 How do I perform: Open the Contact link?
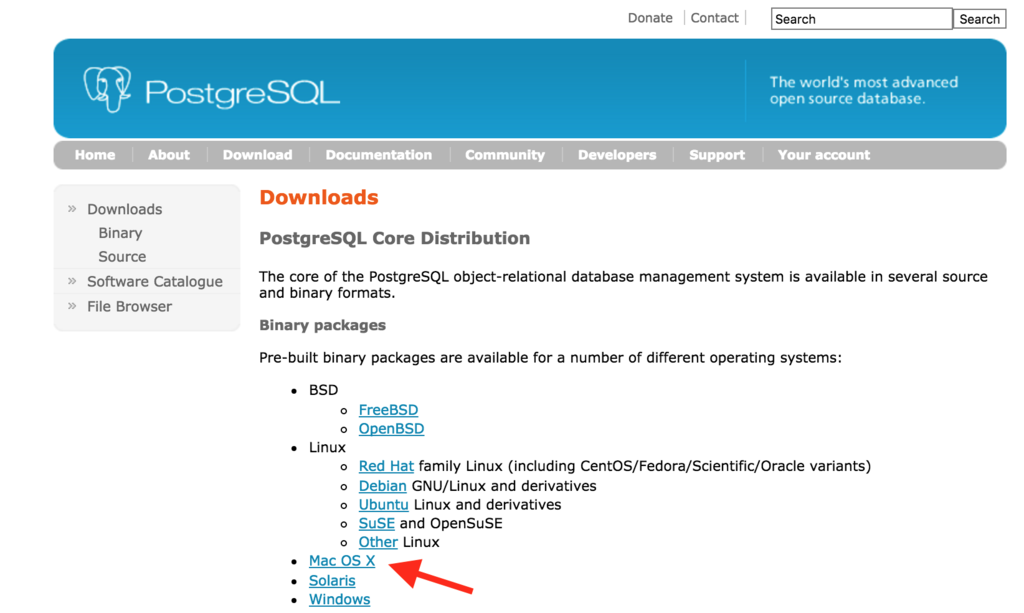pyautogui.click(x=714, y=18)
